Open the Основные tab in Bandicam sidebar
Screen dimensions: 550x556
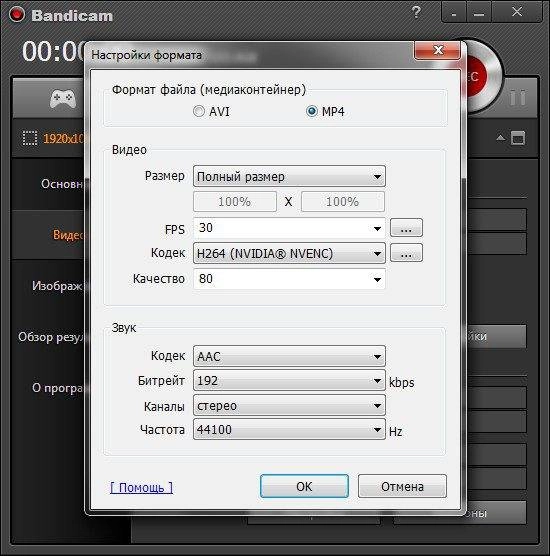[x=62, y=184]
